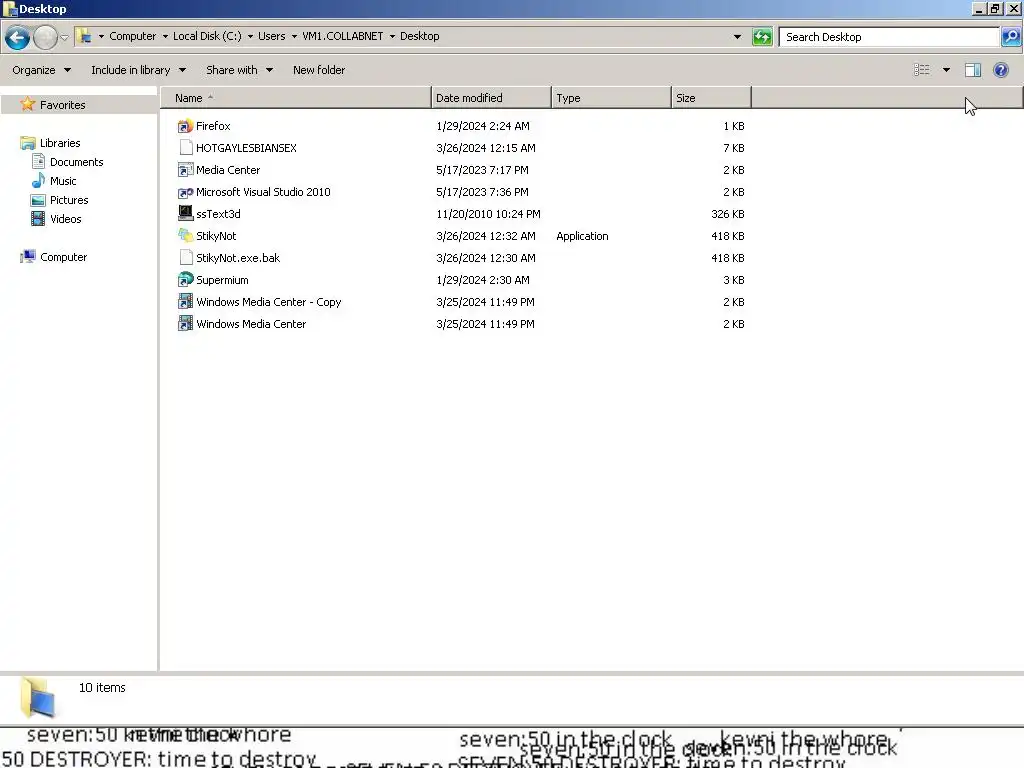Select the StikyNot application icon

click(185, 236)
